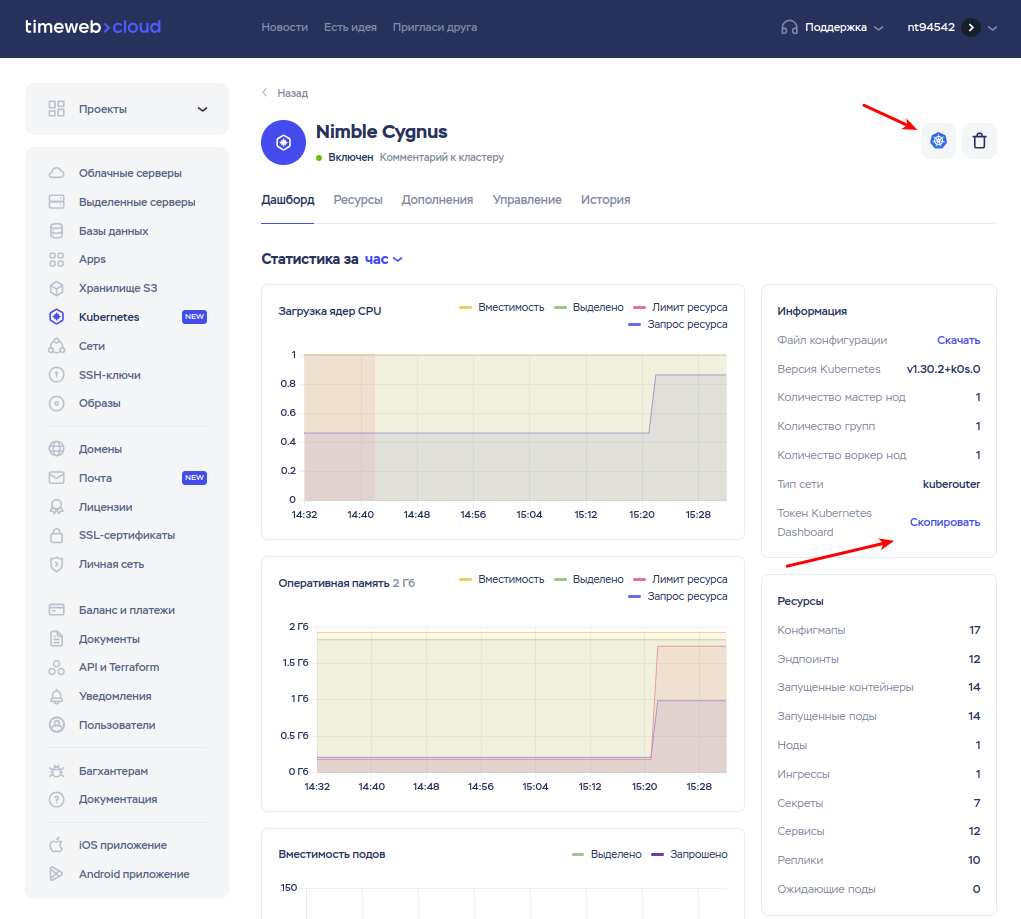The height and width of the screenshot is (919, 1021).
Task: Click the Запущенные поды resource row
Action: click(878, 716)
